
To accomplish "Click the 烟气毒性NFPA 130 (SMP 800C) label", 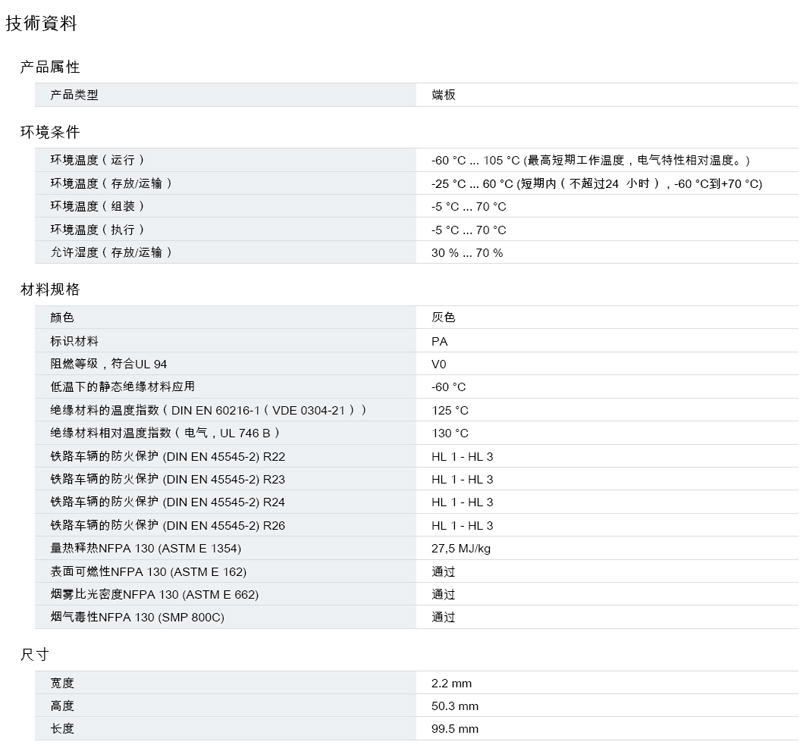I will tap(137, 617).
